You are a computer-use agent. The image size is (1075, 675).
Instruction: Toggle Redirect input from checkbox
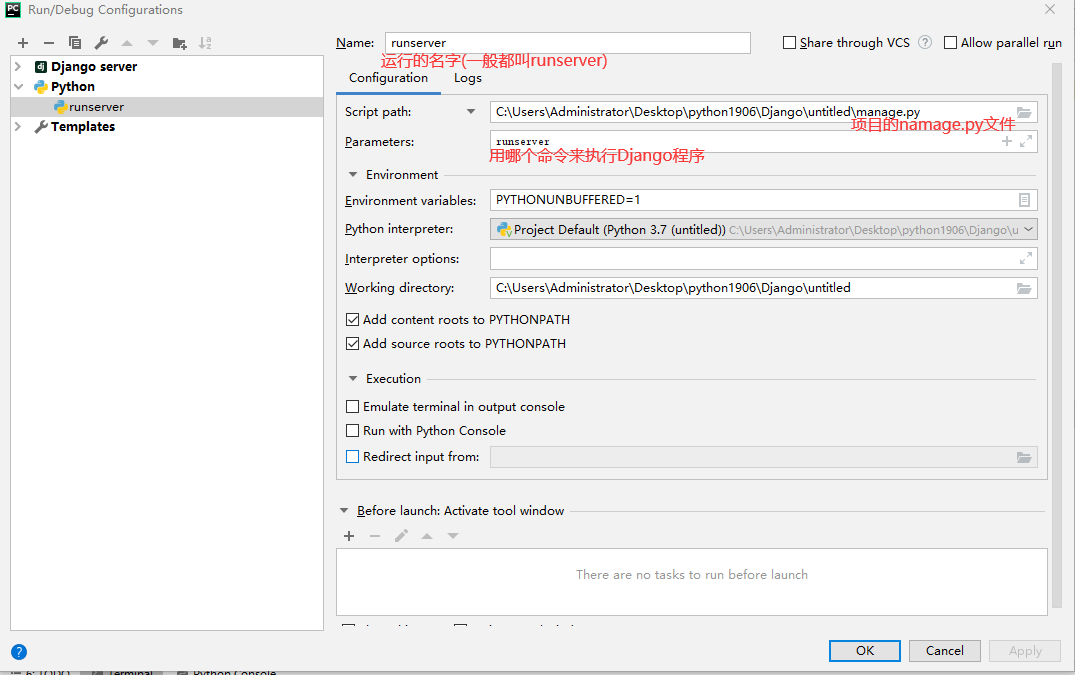click(x=352, y=456)
